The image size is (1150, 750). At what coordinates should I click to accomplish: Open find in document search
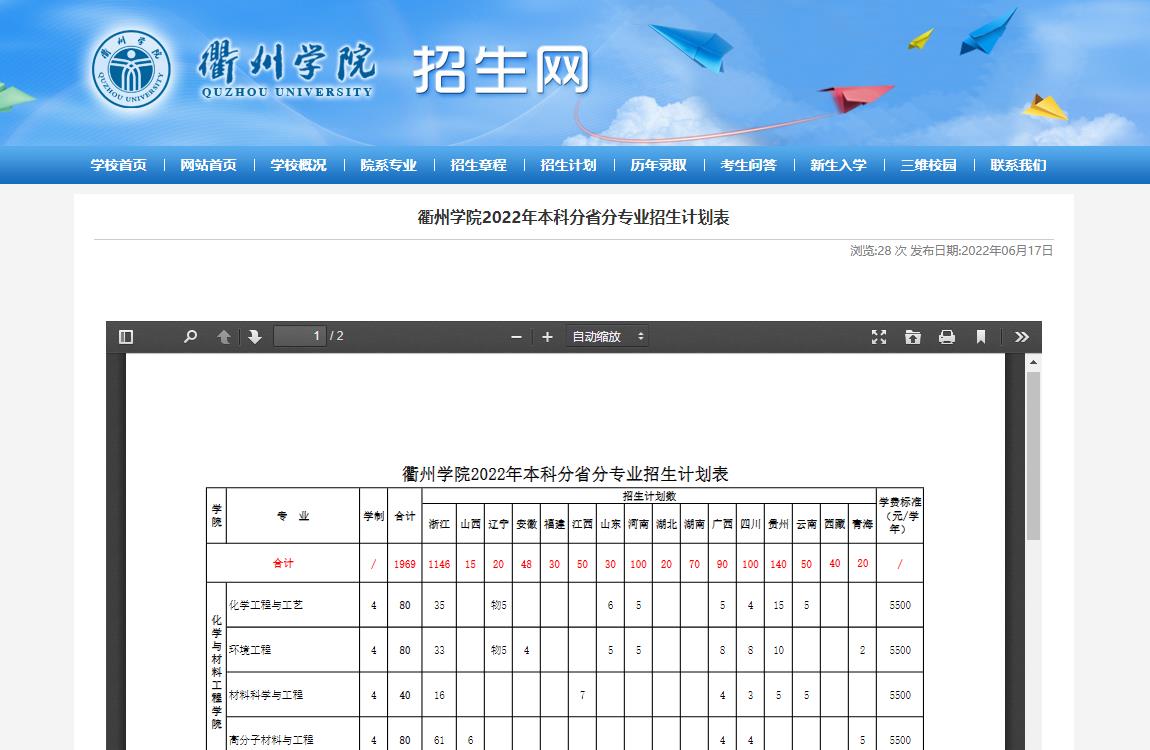(x=191, y=337)
